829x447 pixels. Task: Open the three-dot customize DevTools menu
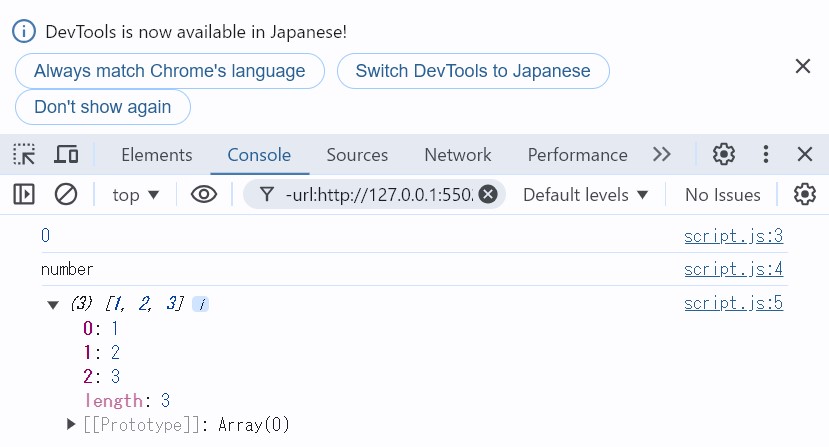(x=766, y=154)
